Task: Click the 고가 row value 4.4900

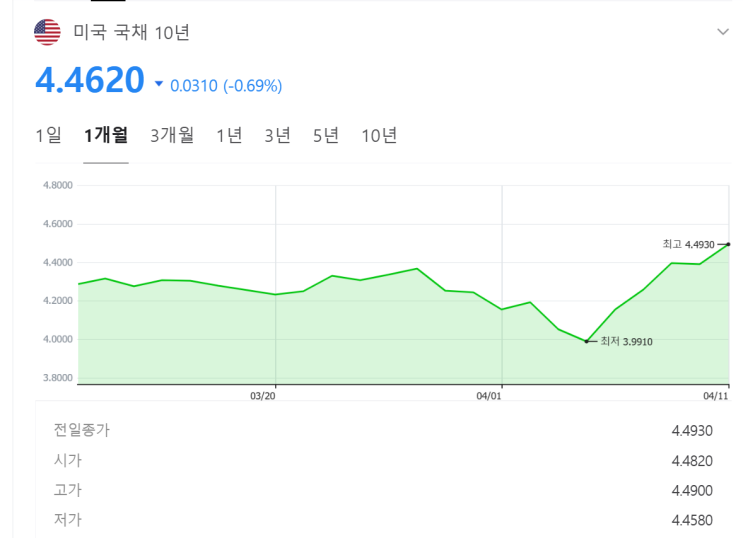Action: tap(691, 490)
